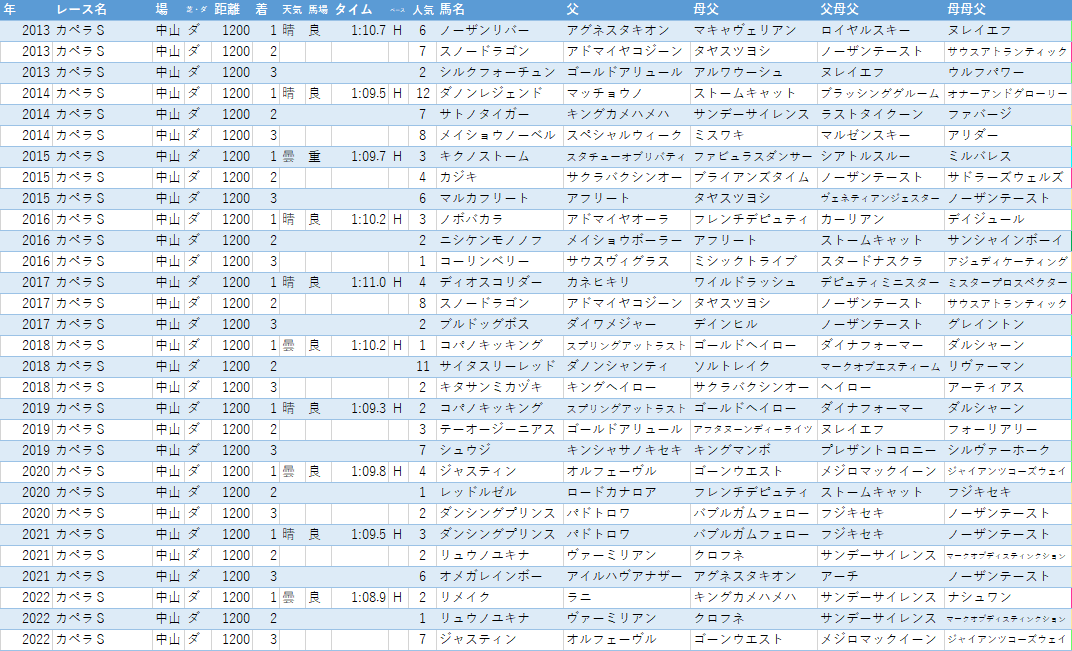The width and height of the screenshot is (1072, 651).
Task: Click the ラストタイクーン cell
Action: (x=871, y=114)
